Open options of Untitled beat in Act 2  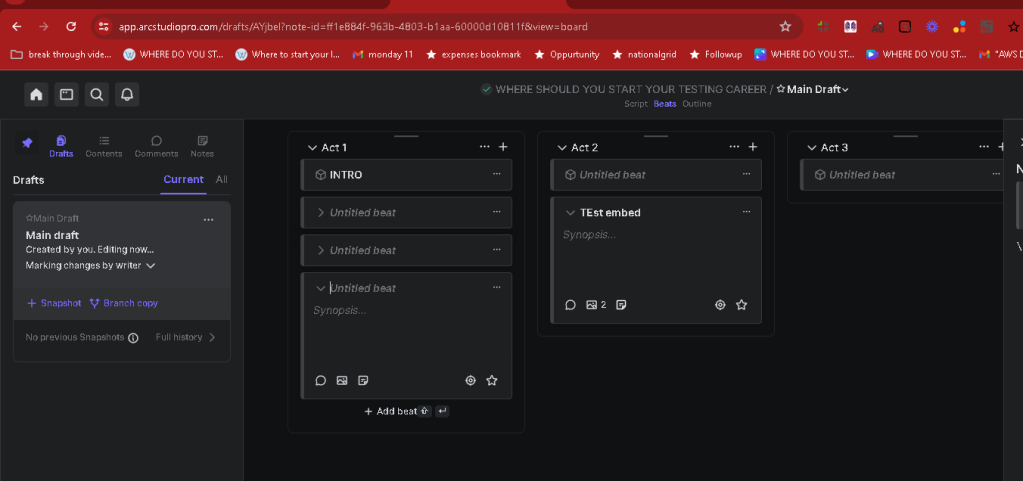746,174
